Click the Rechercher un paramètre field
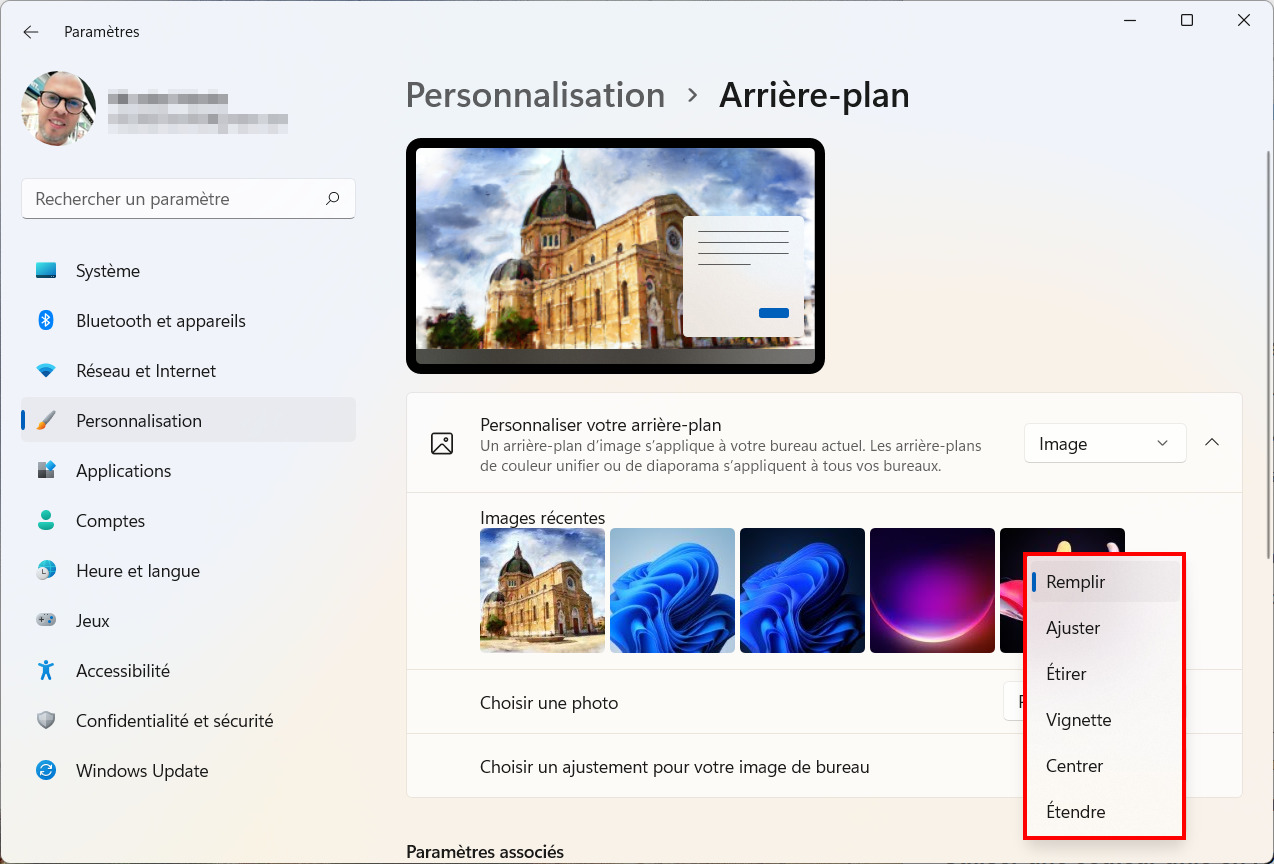The image size is (1274, 864). (x=188, y=199)
